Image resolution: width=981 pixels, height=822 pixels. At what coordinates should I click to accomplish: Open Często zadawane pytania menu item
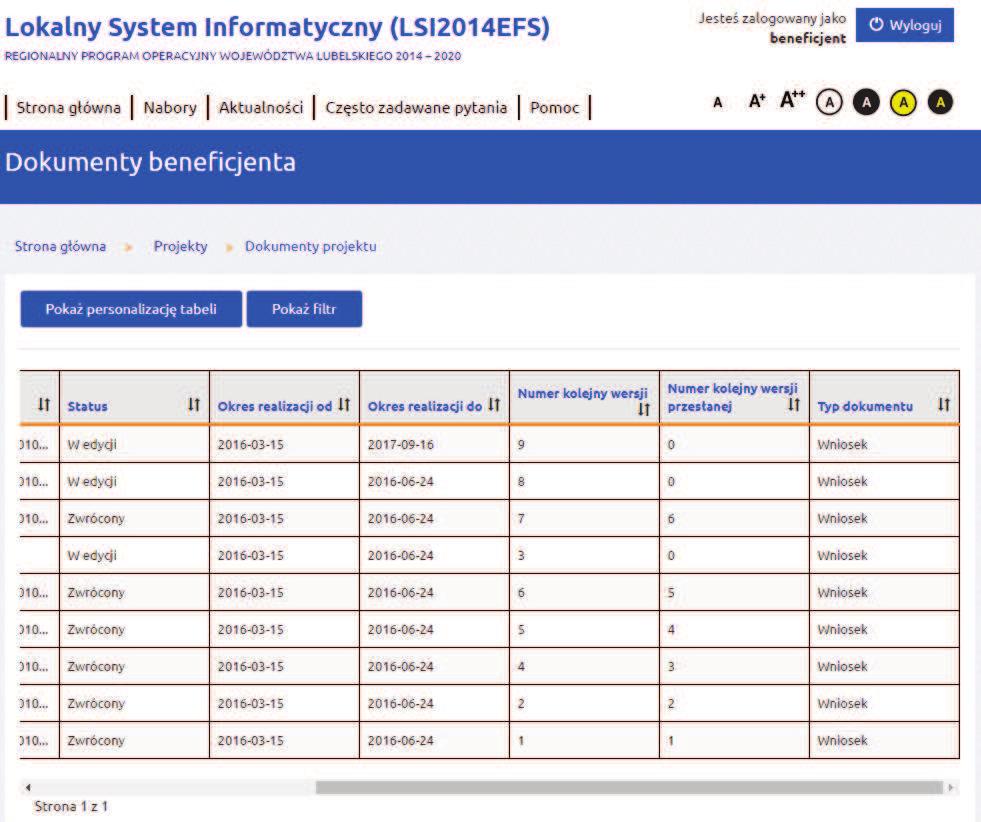(x=416, y=108)
